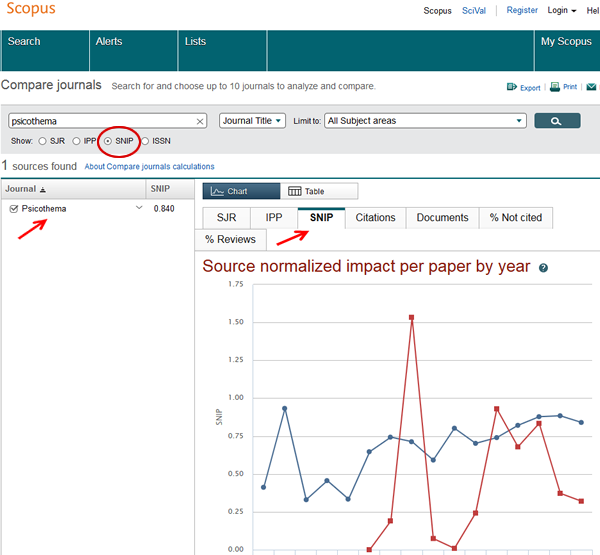Click the Export icon
Viewport: 600px width, 555px height.
512,87
